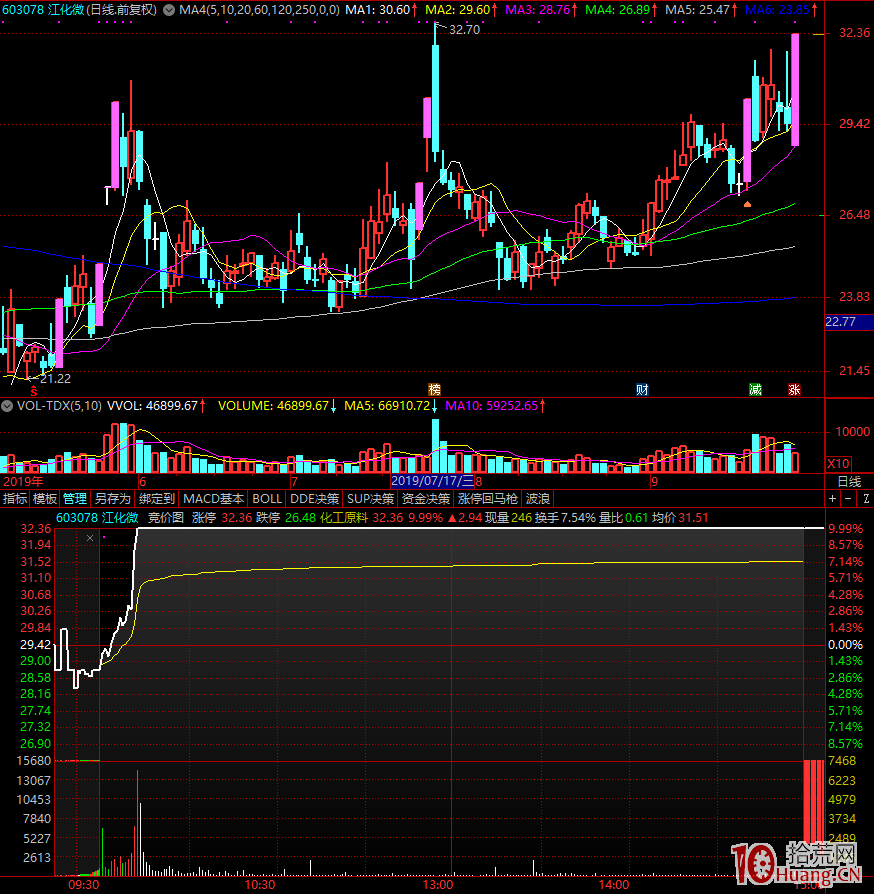The height and width of the screenshot is (894, 874).
Task: Open the 模板 tab
Action: click(x=45, y=499)
